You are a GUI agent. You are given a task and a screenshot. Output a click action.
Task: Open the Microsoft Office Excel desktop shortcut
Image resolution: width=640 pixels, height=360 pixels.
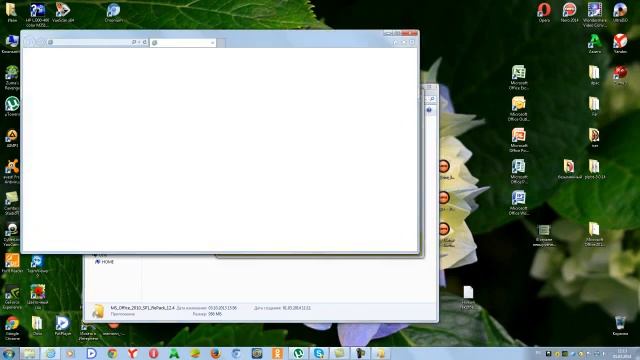[519, 77]
